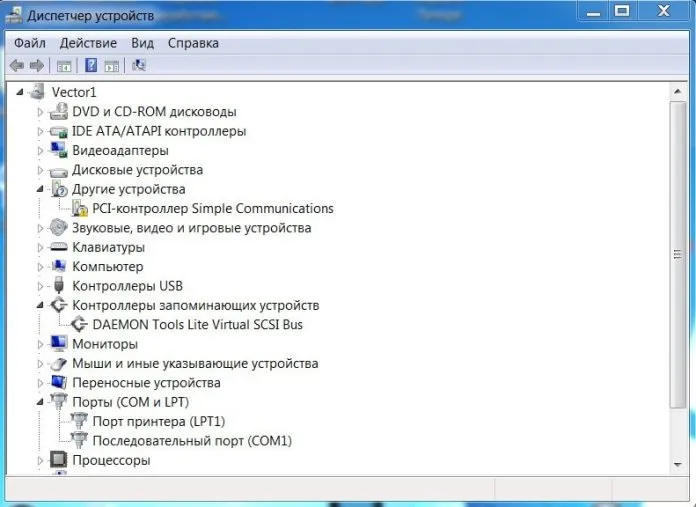Click the DAEMON Tools Lite device icon

pyautogui.click(x=79, y=324)
